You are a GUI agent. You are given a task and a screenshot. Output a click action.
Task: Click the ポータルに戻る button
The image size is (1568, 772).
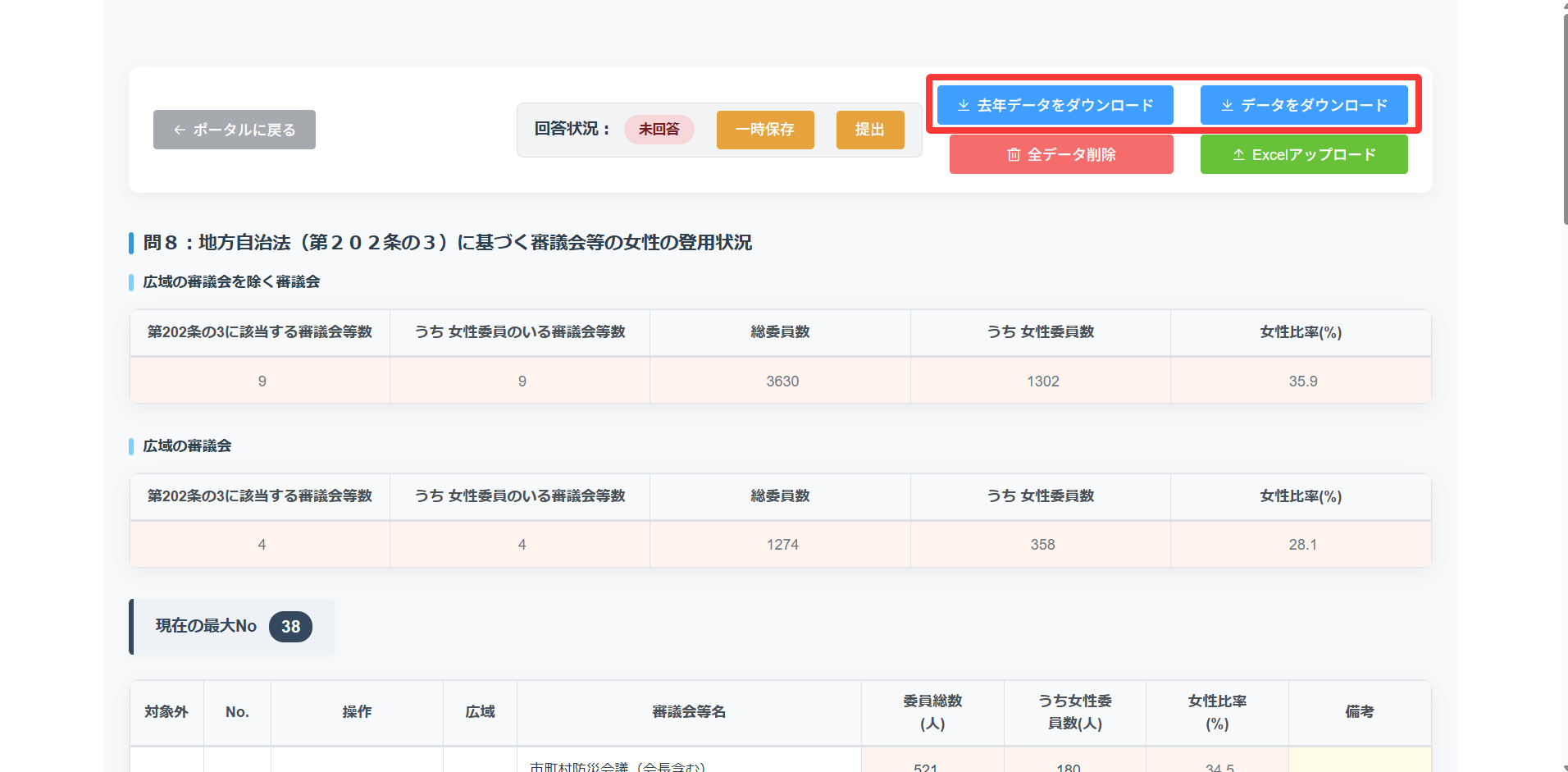pos(235,130)
